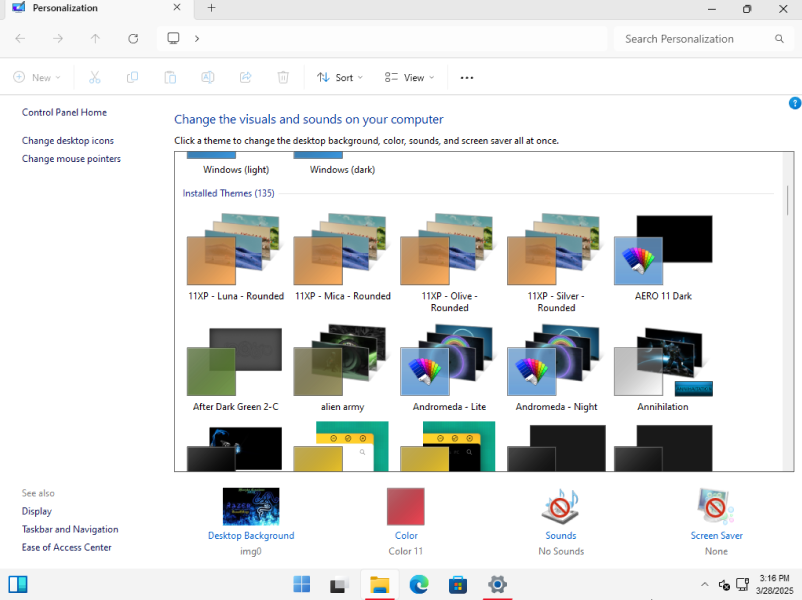Click the taskbar clock showing 3:16 PM
The image size is (802, 600).
click(x=774, y=584)
